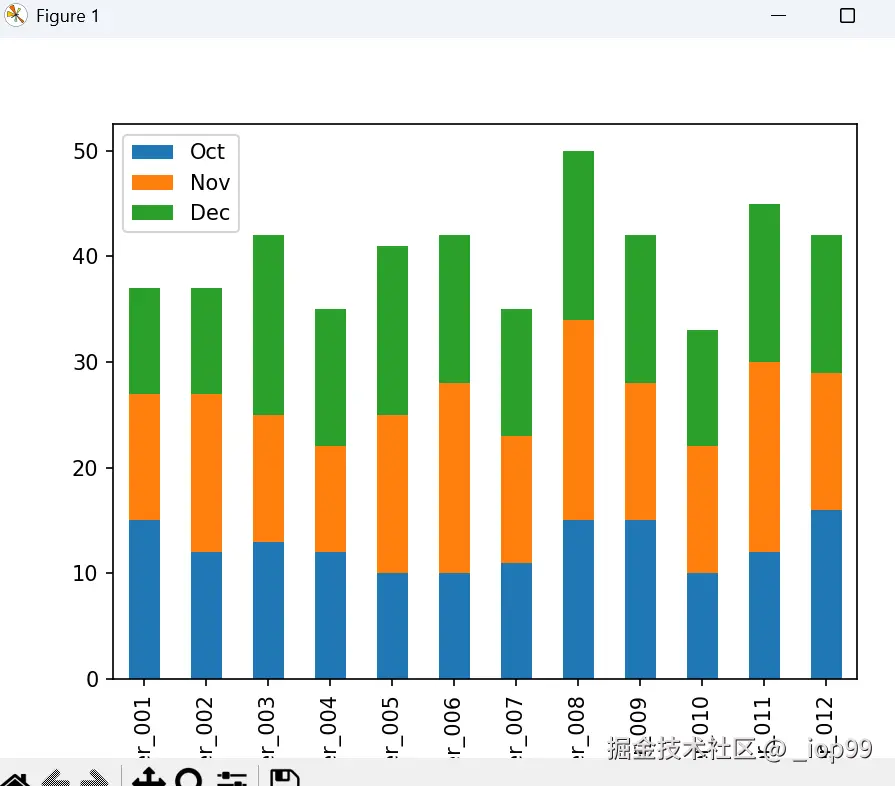The image size is (895, 786).
Task: Activate the Pan axes tool
Action: (x=148, y=778)
